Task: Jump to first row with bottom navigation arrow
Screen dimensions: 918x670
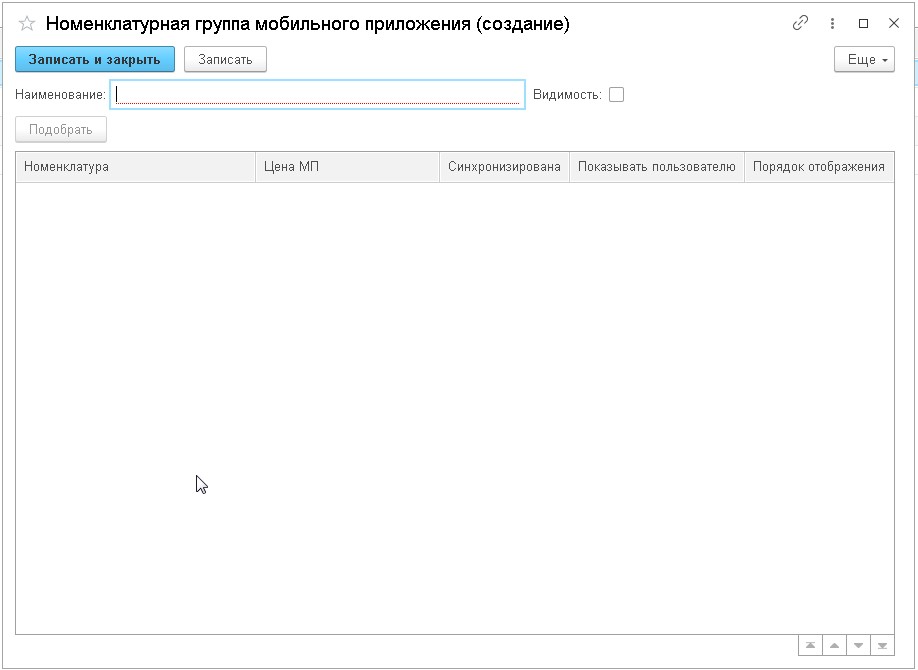Action: (x=810, y=646)
